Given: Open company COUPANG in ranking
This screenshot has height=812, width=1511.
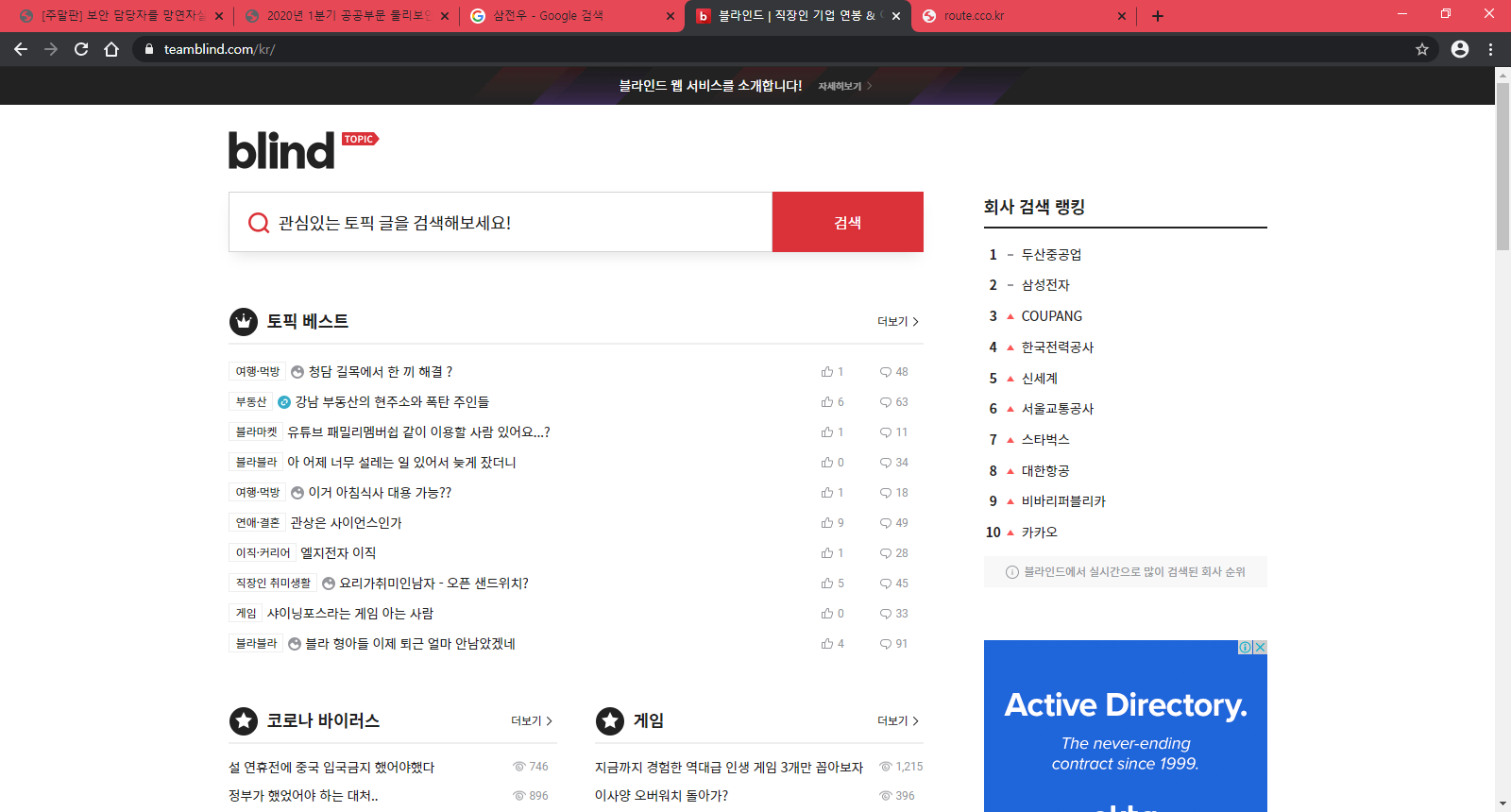Looking at the screenshot, I should tap(1052, 316).
